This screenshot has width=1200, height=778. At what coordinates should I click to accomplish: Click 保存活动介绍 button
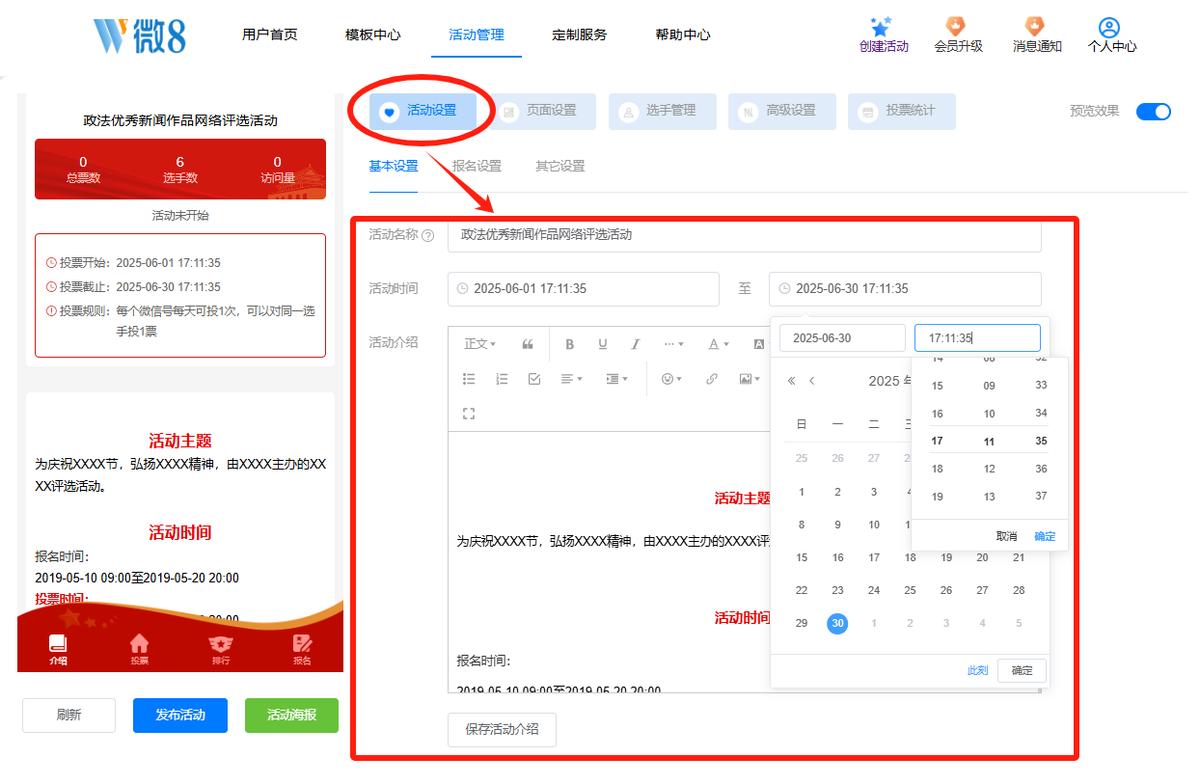coord(502,730)
